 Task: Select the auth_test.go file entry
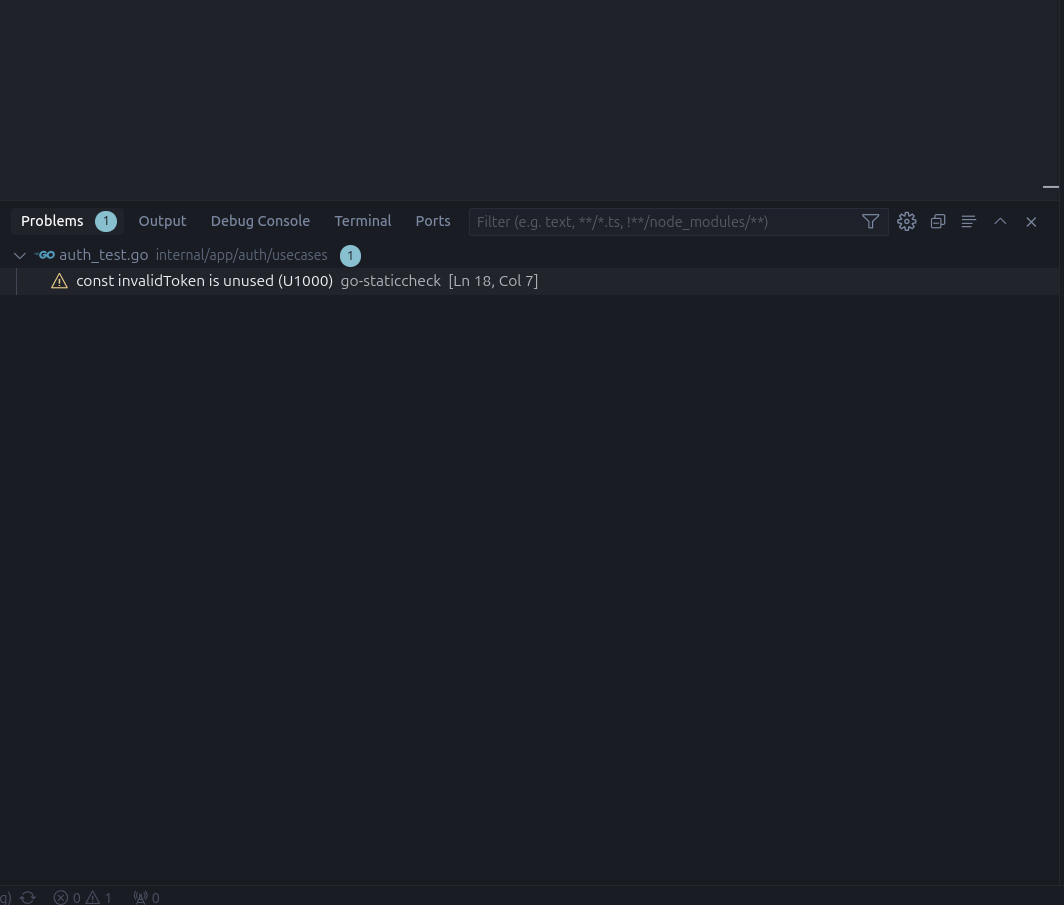point(103,255)
